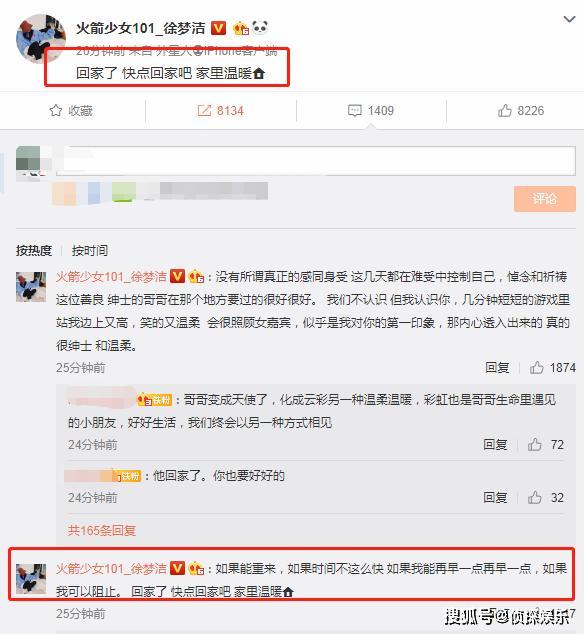Click 回复 on the reply with 32 likes

pyautogui.click(x=495, y=497)
